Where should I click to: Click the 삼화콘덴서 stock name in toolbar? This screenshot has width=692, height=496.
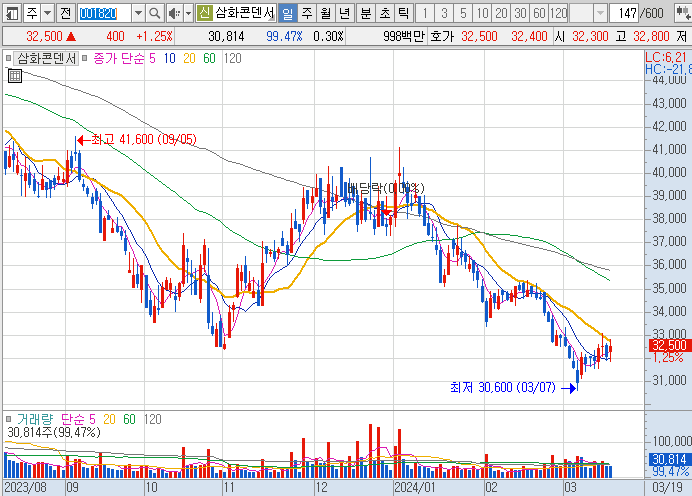tap(244, 13)
